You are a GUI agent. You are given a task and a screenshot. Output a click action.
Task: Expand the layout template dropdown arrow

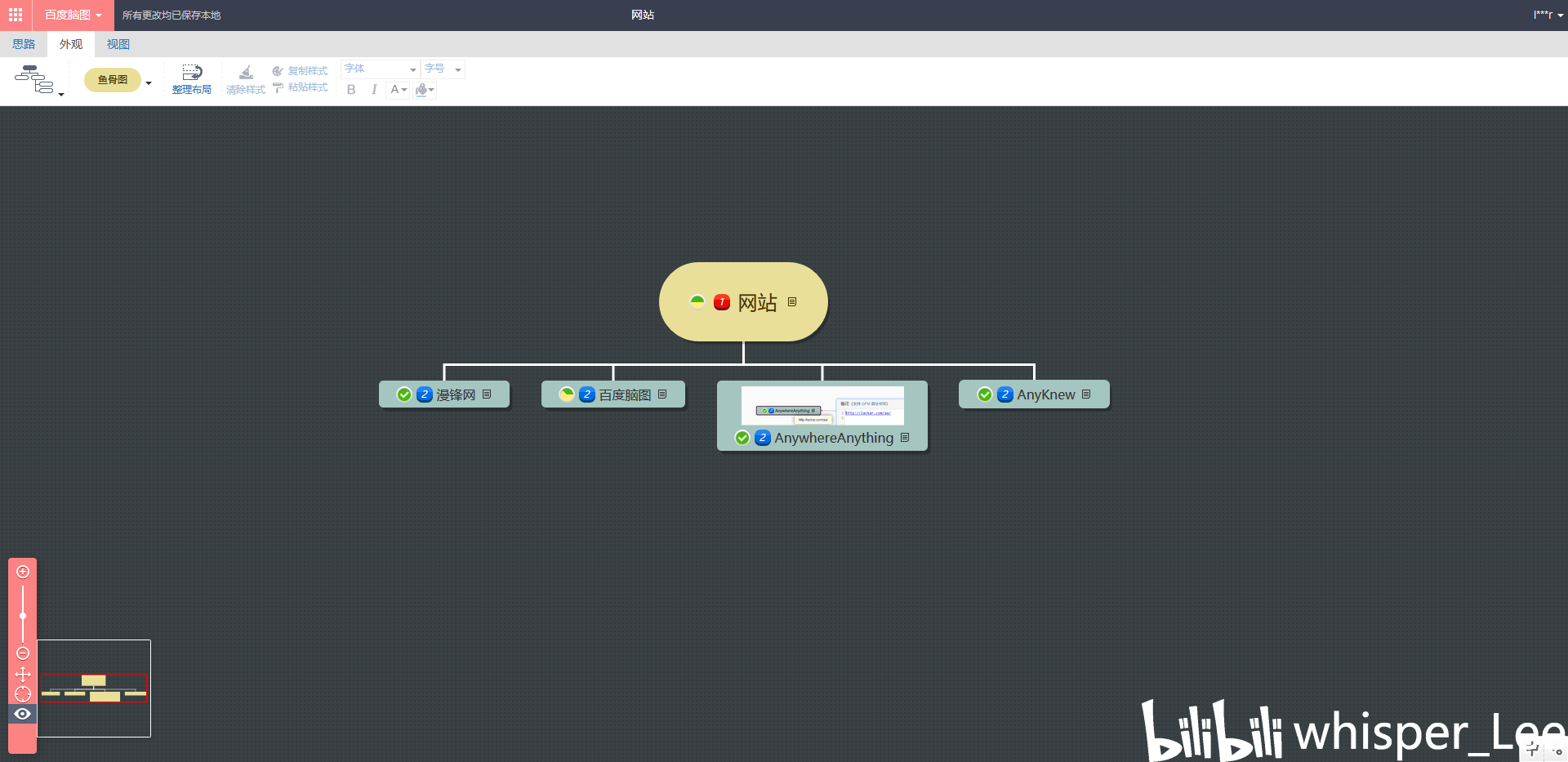(61, 95)
